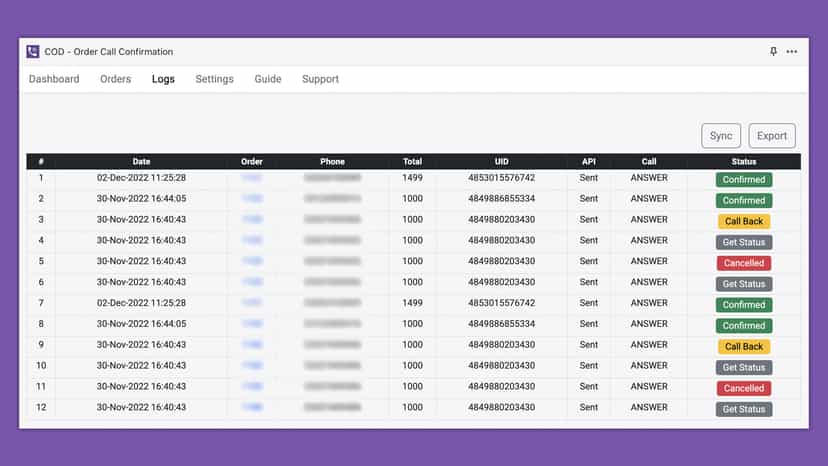Viewport: 828px width, 466px height.
Task: Click the Status column header
Action: point(744,162)
